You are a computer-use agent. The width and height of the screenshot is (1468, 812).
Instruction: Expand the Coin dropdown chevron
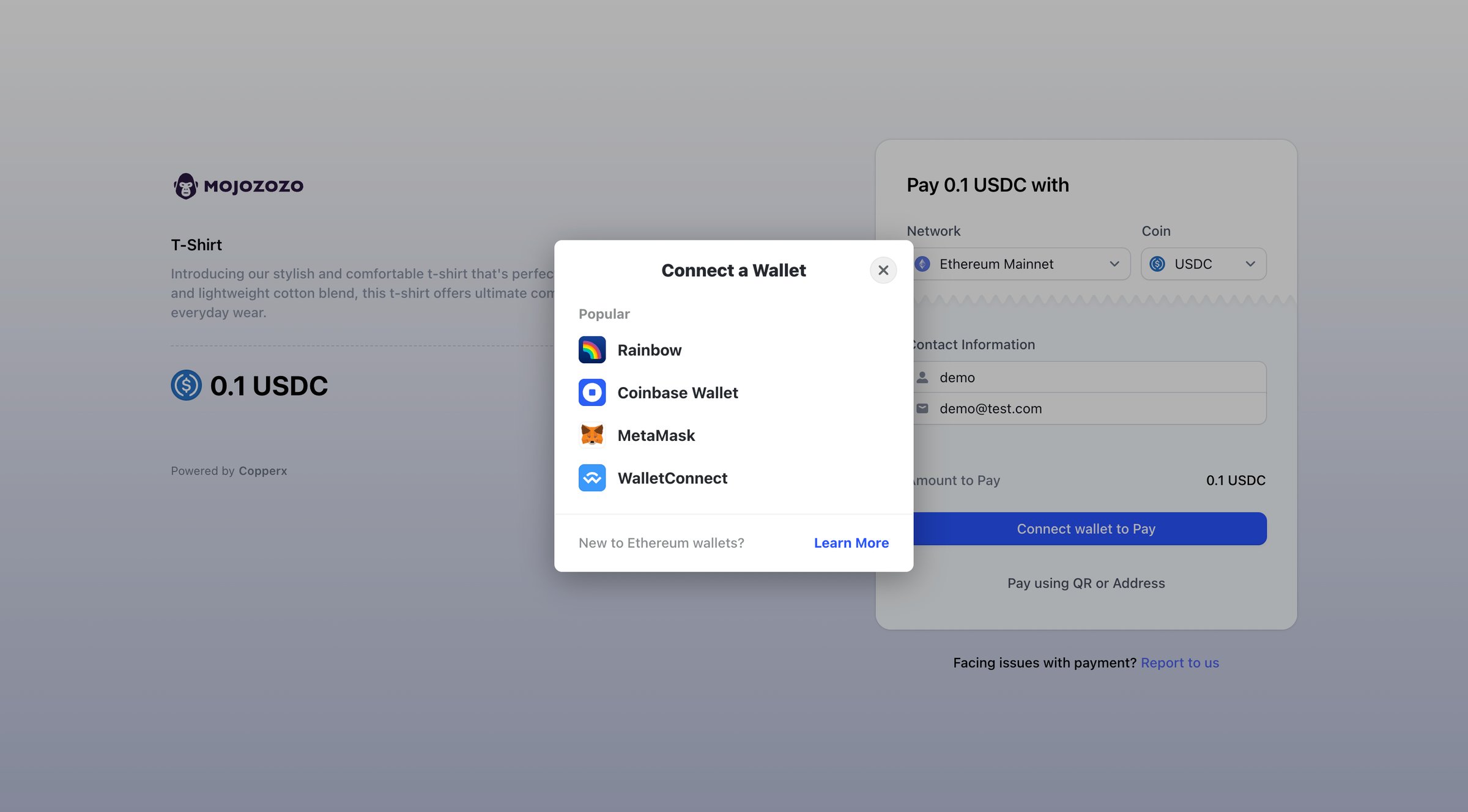coord(1250,264)
